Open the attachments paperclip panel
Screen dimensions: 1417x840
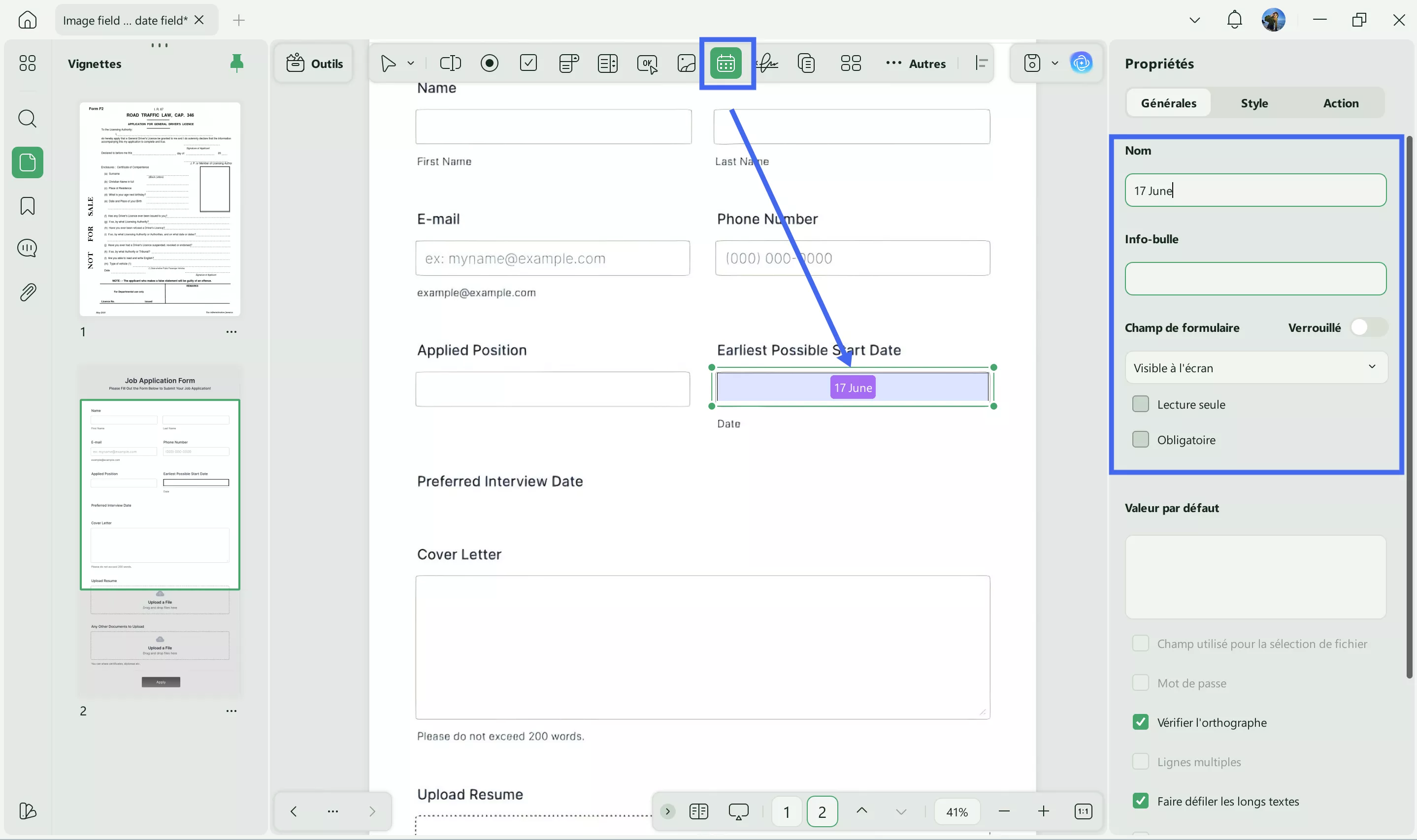(x=27, y=292)
